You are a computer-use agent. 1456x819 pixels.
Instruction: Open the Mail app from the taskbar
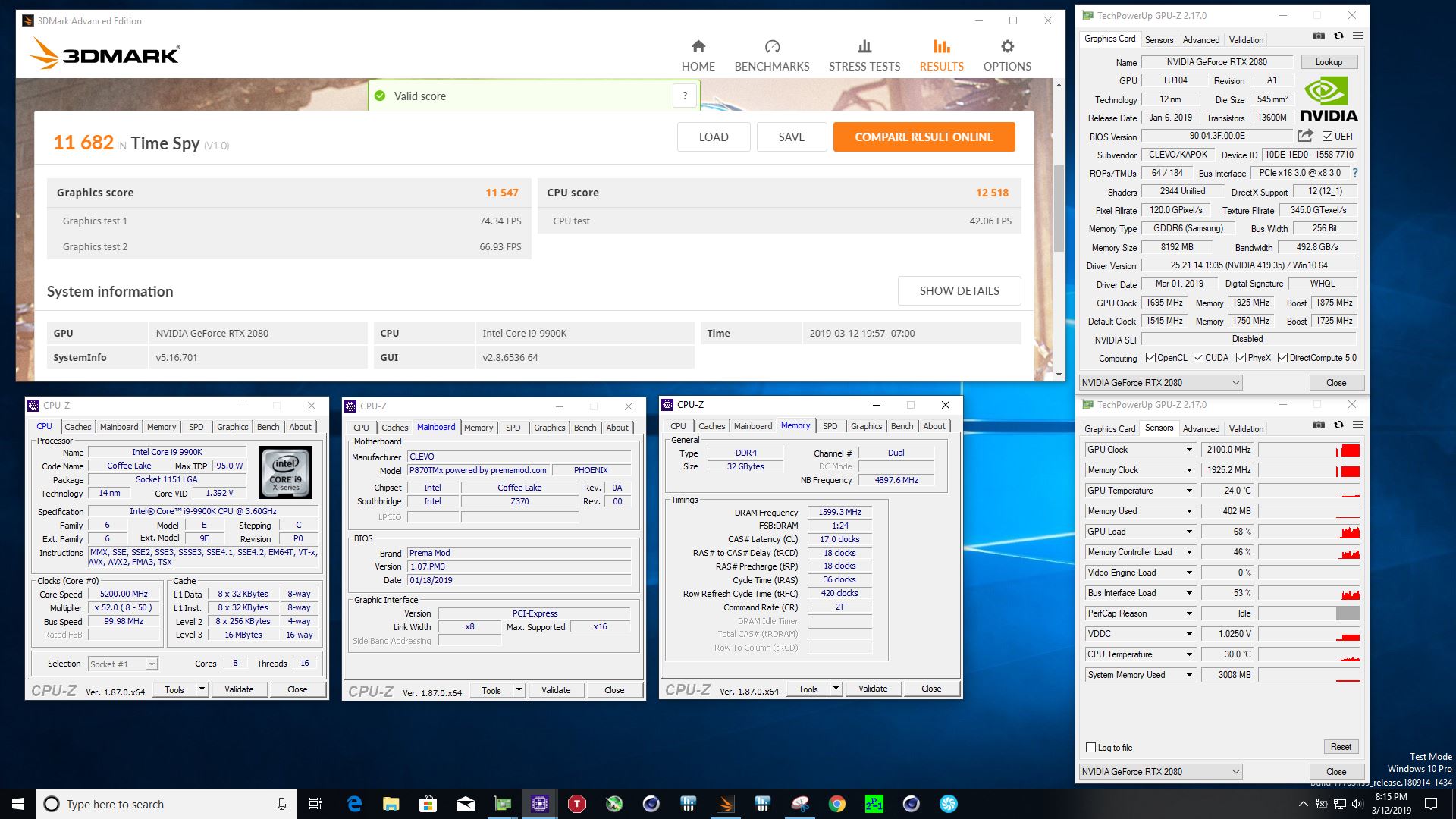click(466, 804)
